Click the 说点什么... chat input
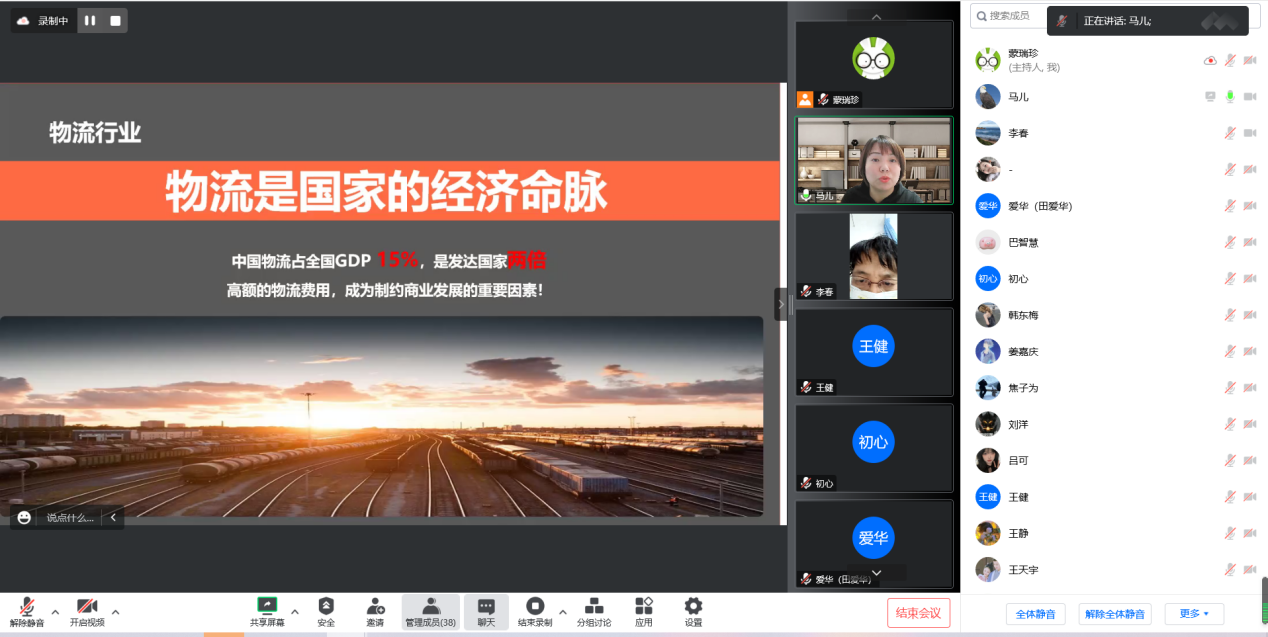This screenshot has height=637, width=1268. coord(70,518)
